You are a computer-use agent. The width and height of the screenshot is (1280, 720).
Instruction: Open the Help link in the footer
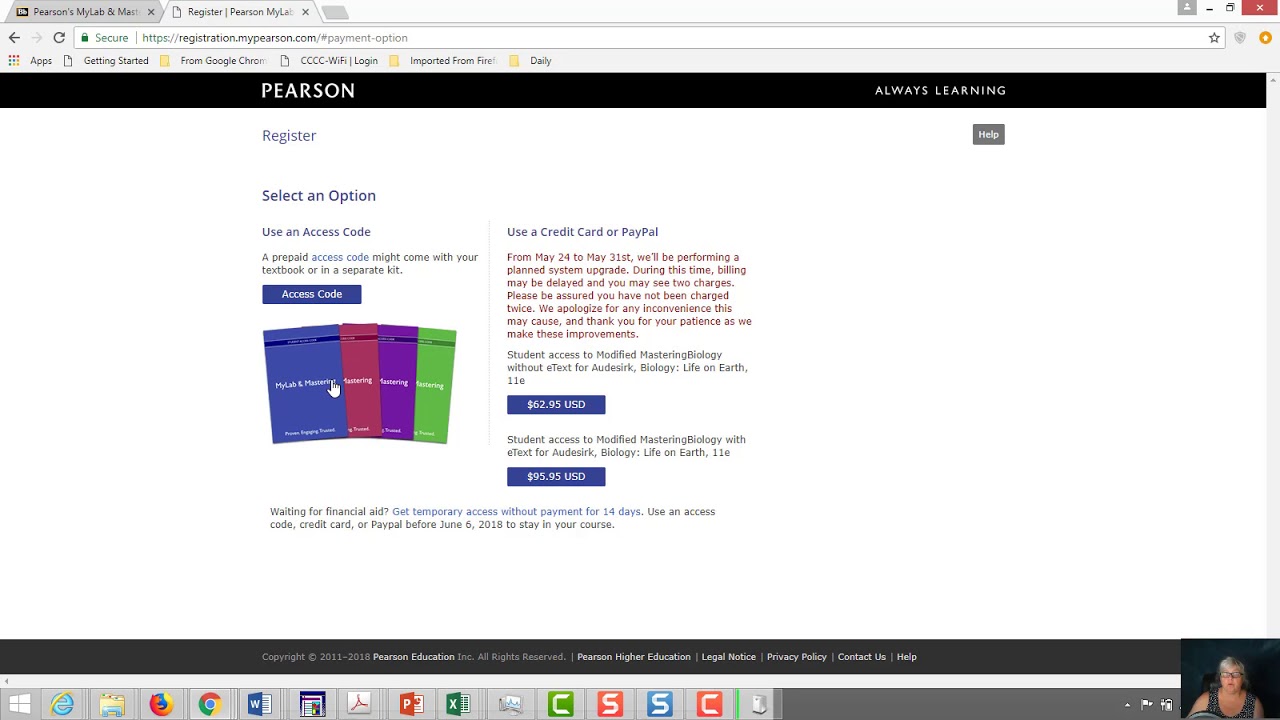(x=906, y=657)
